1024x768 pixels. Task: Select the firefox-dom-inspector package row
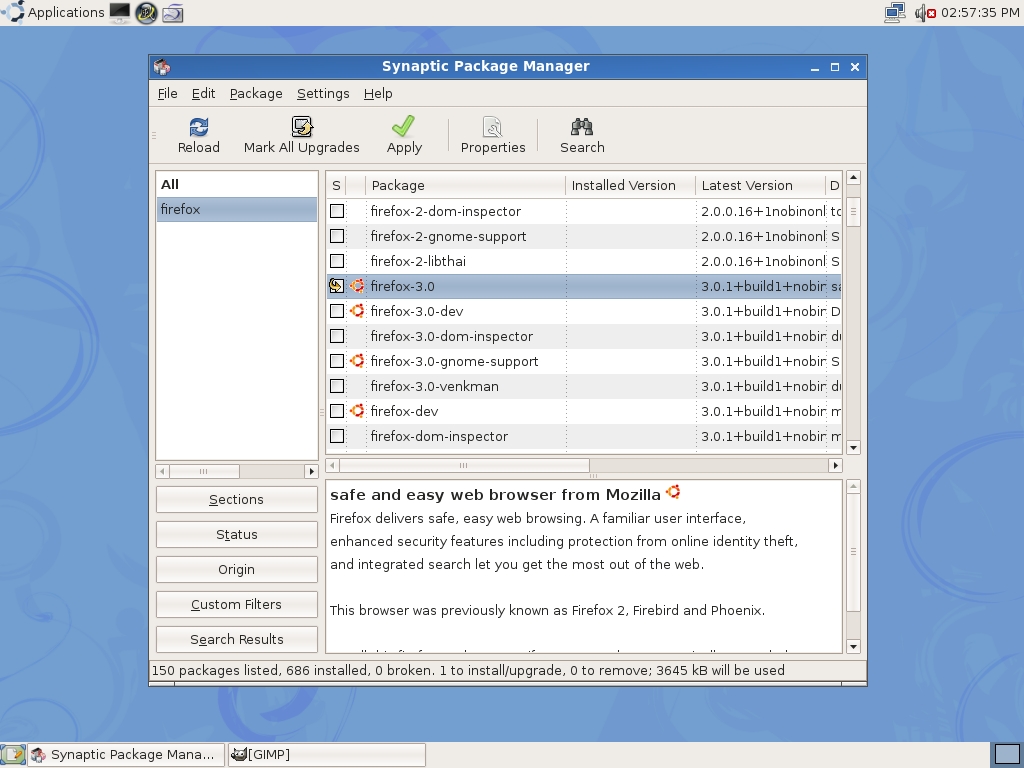tap(584, 436)
